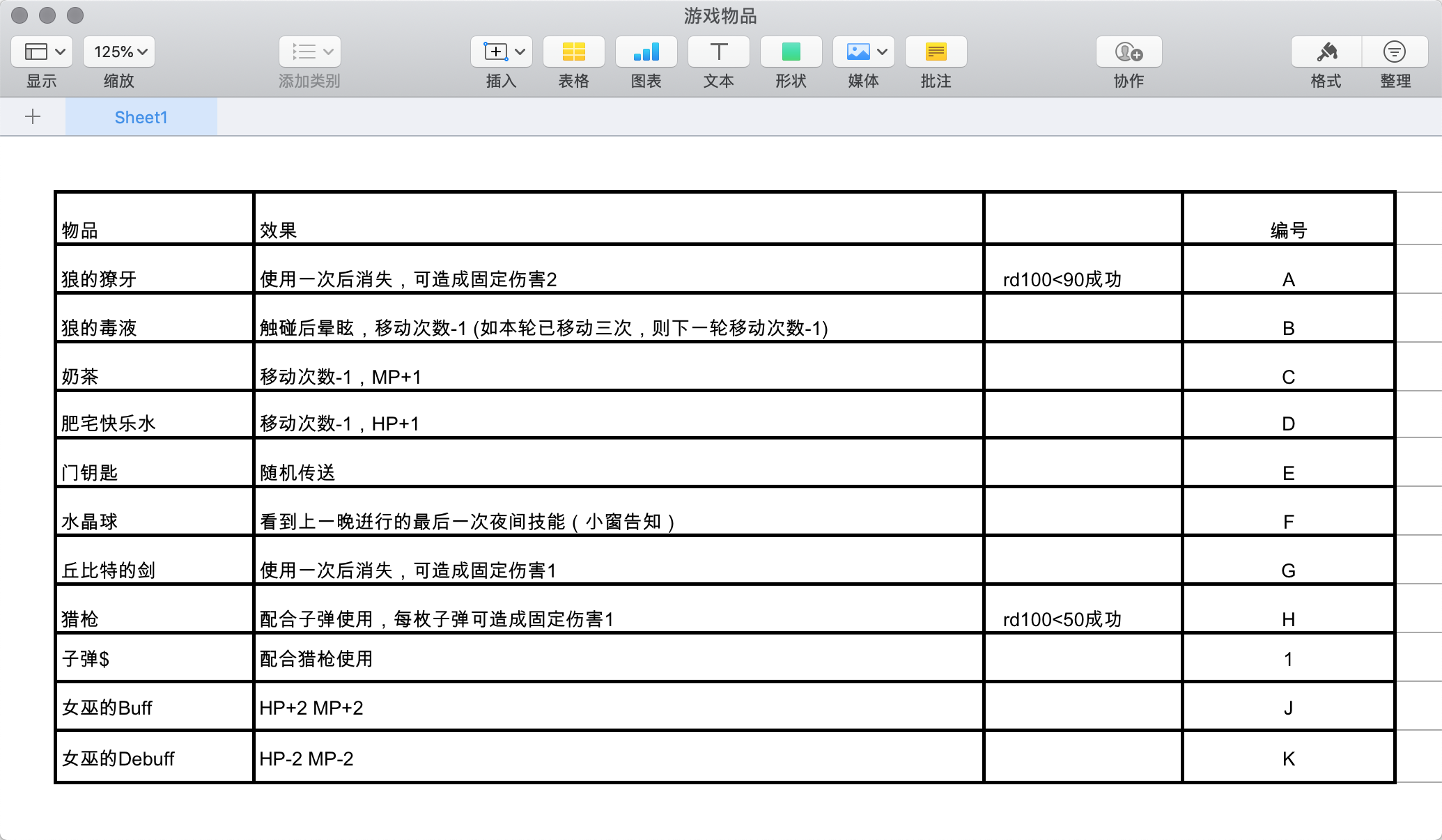The width and height of the screenshot is (1442, 840).
Task: Select the 猎枪 cell
Action: [155, 609]
